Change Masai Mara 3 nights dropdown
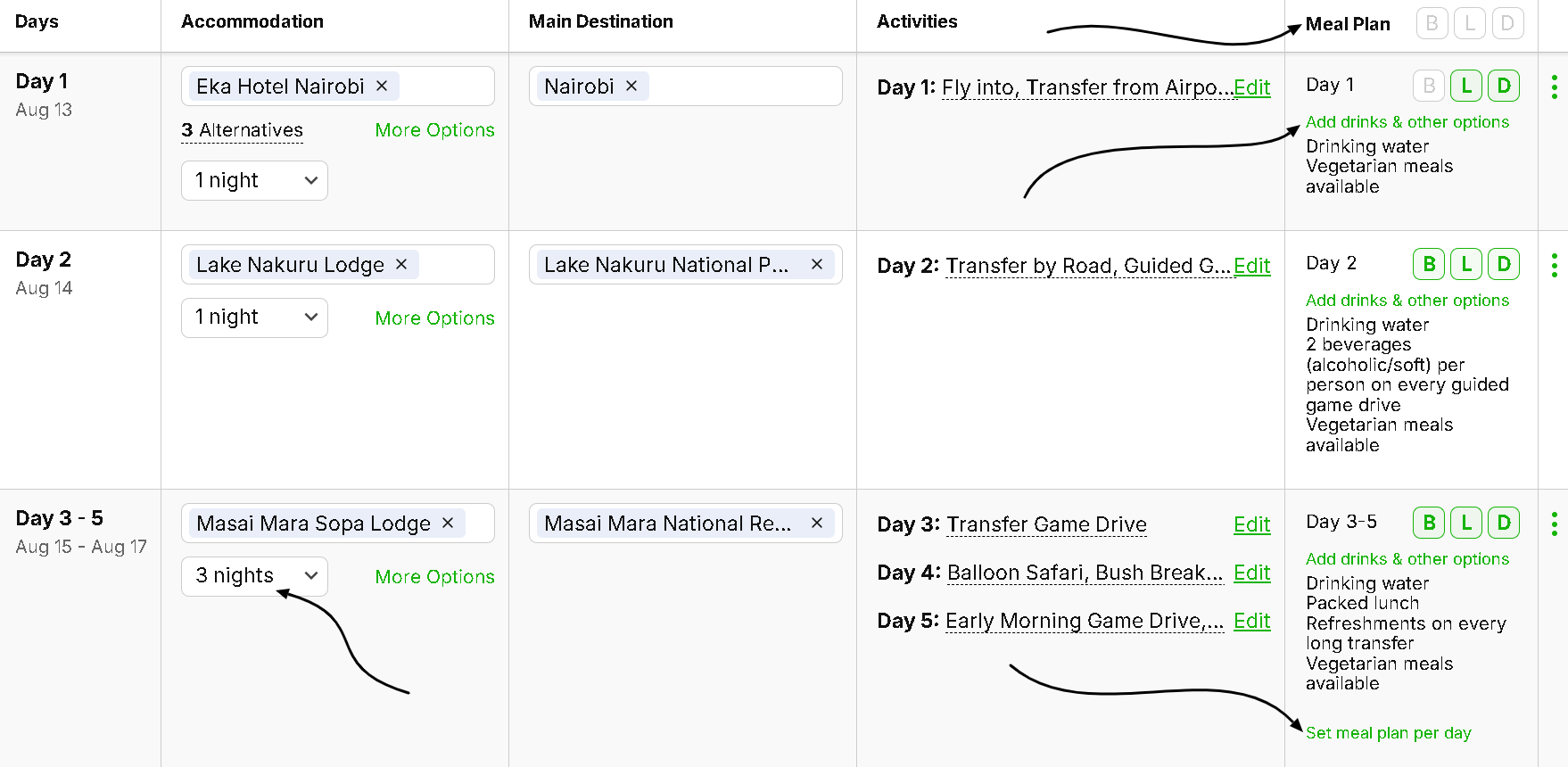 [x=254, y=576]
